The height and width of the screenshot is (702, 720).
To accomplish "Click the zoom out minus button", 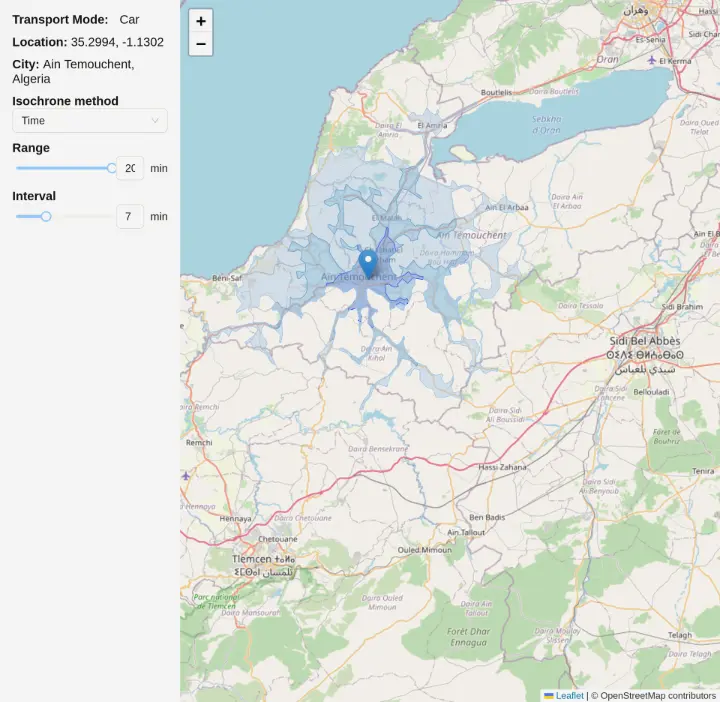I will (x=201, y=44).
